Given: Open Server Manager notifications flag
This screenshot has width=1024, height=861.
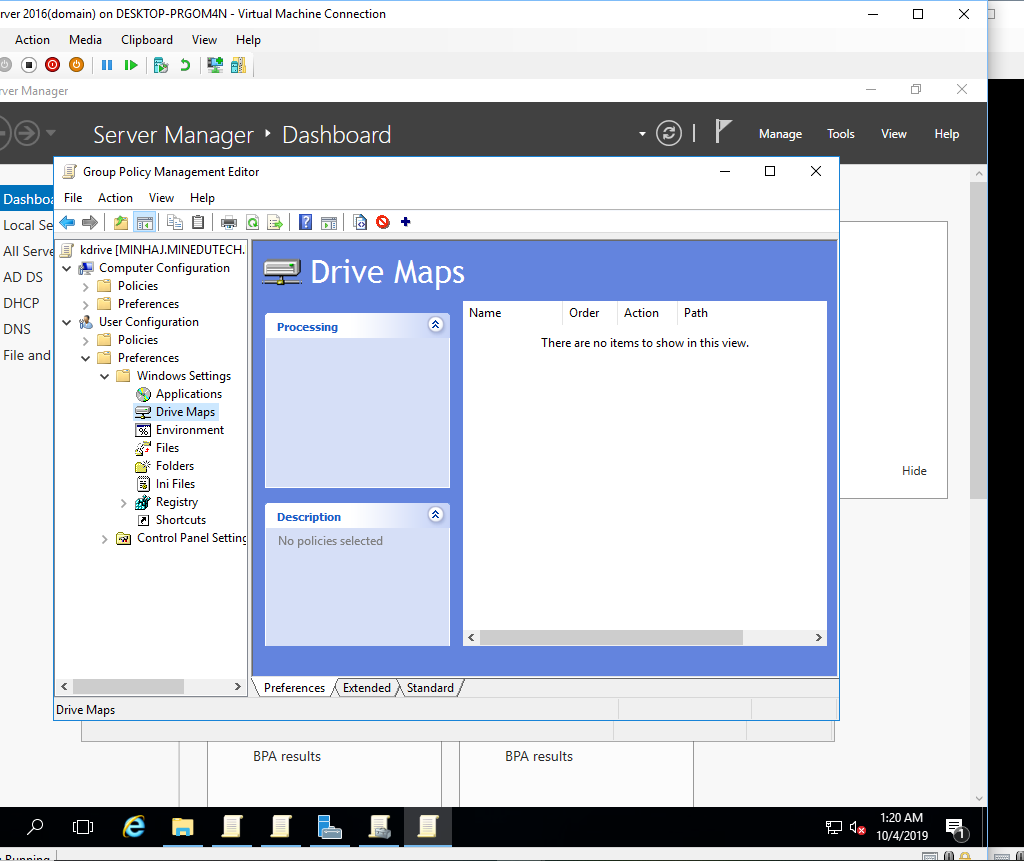Looking at the screenshot, I should (x=722, y=132).
